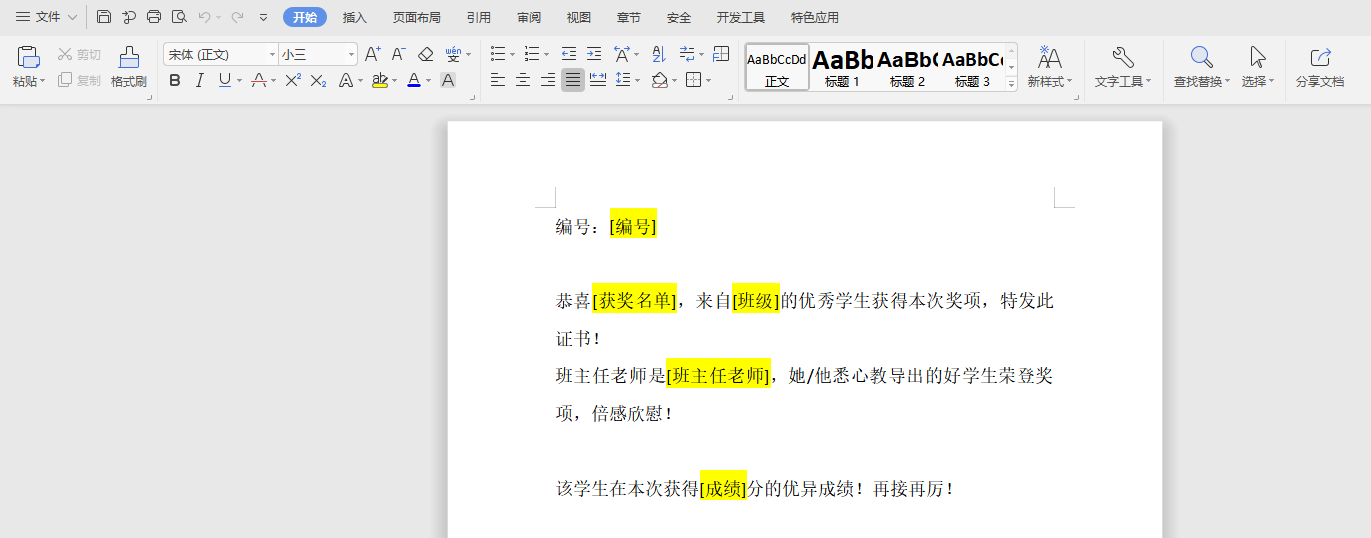Apply the Heading 2 (标题 2) style
This screenshot has width=1371, height=538.
coord(907,67)
